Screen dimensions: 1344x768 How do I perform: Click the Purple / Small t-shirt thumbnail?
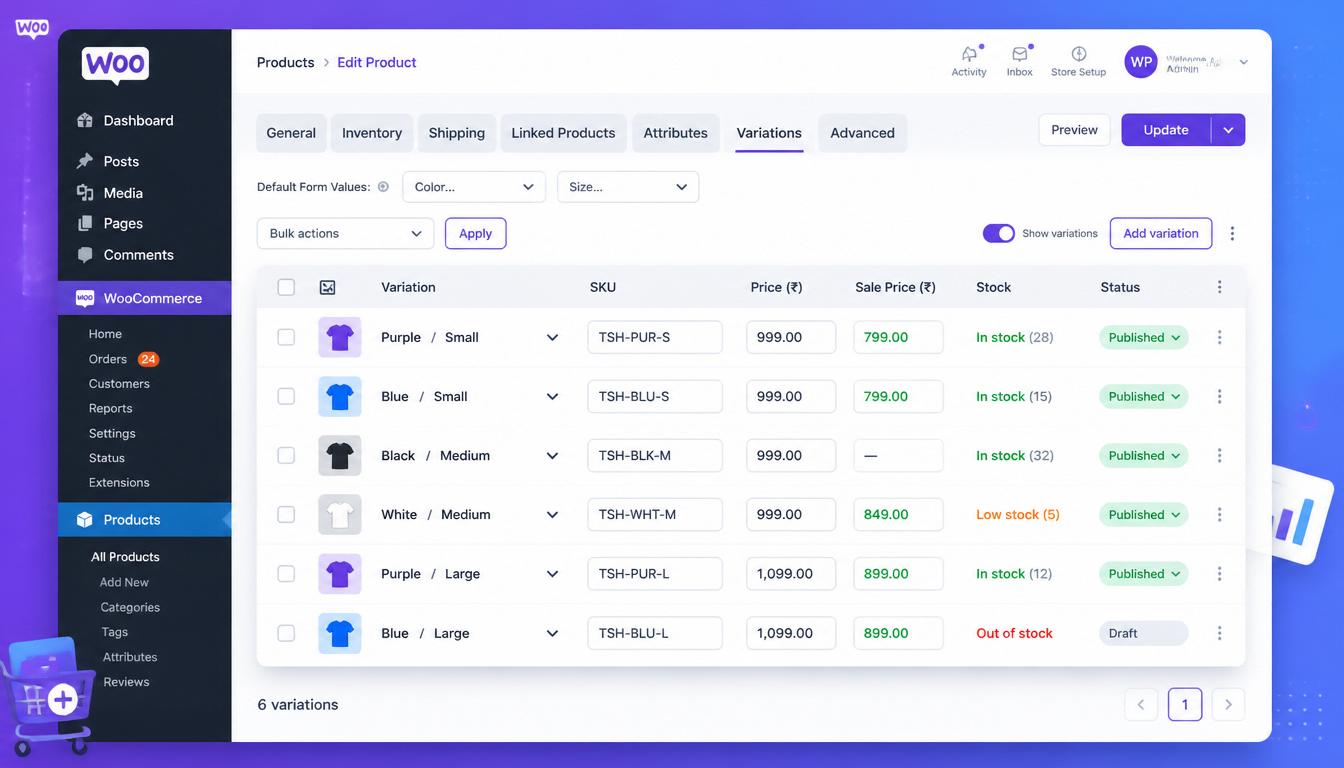pos(340,337)
